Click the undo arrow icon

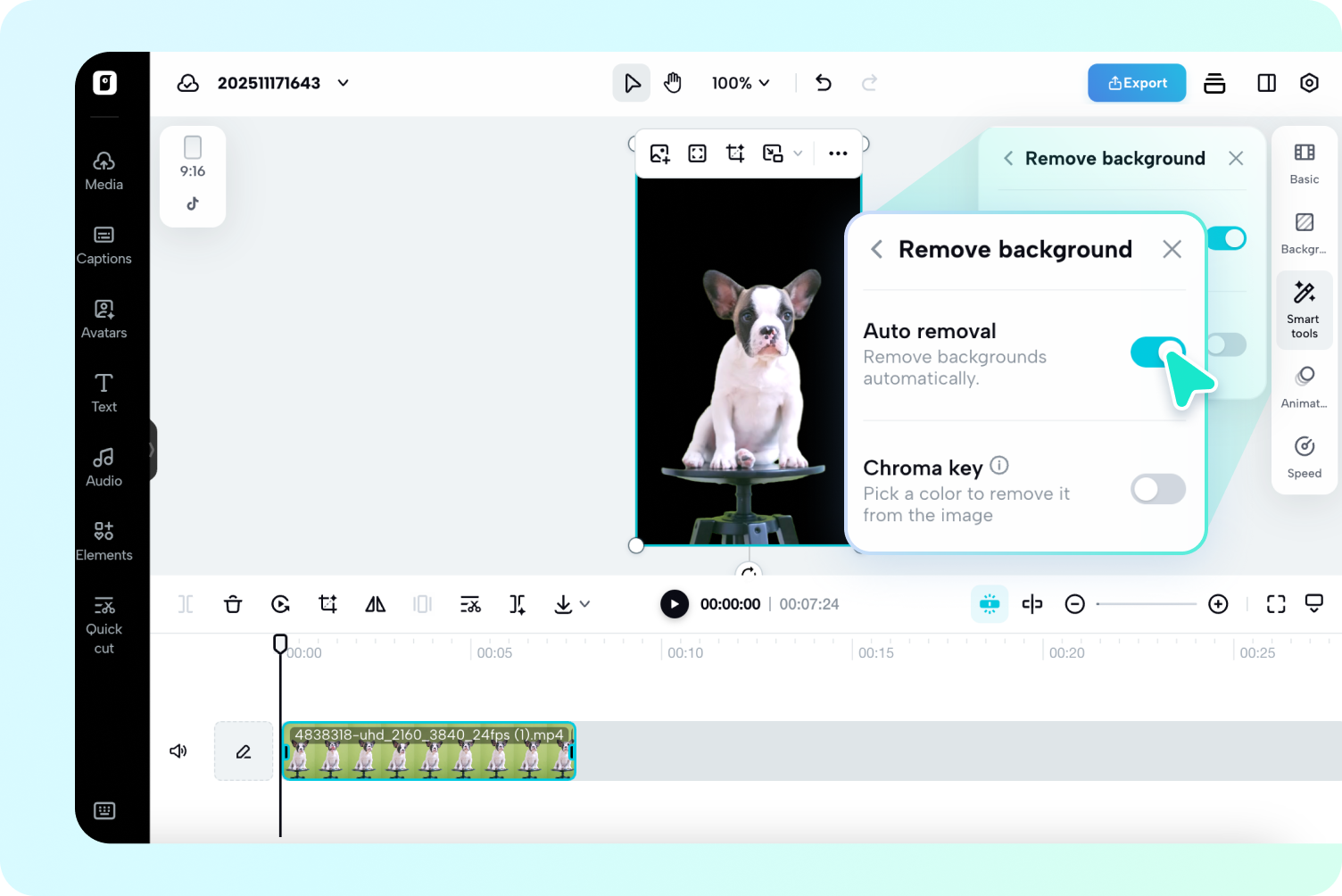(x=824, y=83)
